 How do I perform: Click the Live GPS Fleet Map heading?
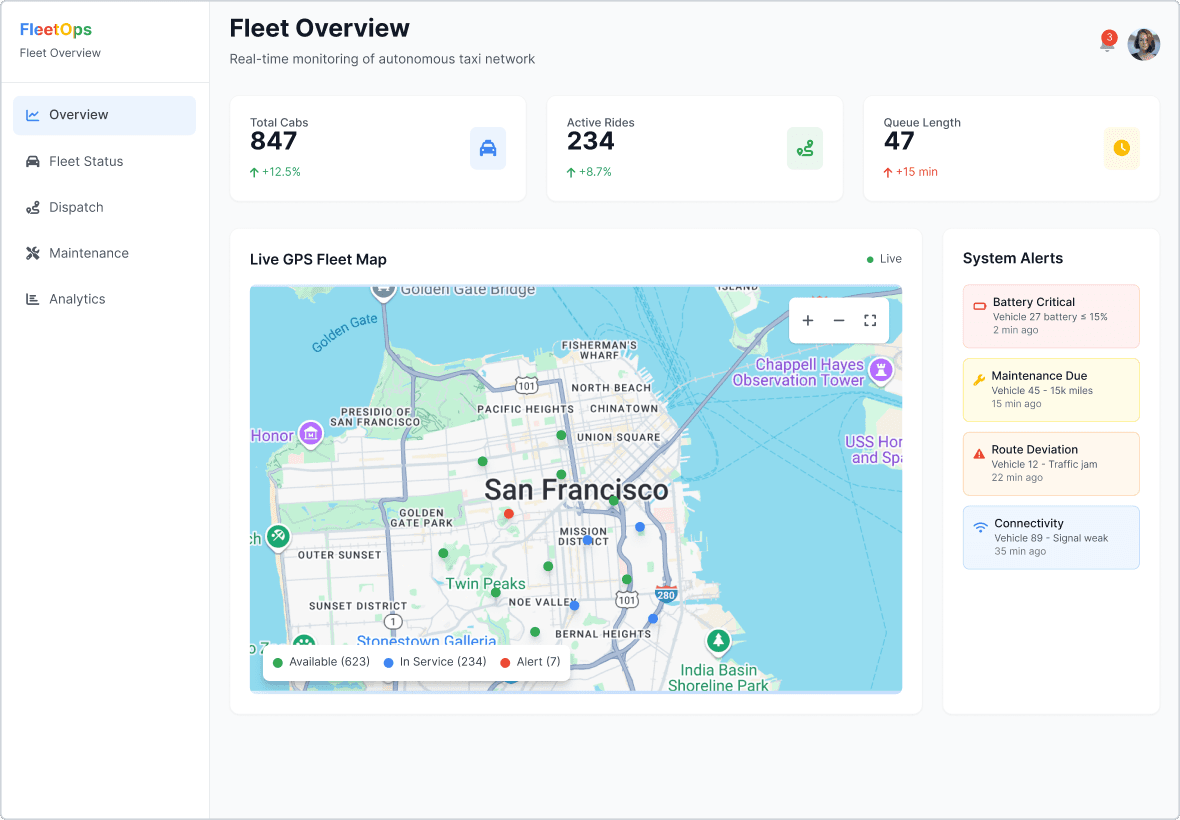[318, 260]
